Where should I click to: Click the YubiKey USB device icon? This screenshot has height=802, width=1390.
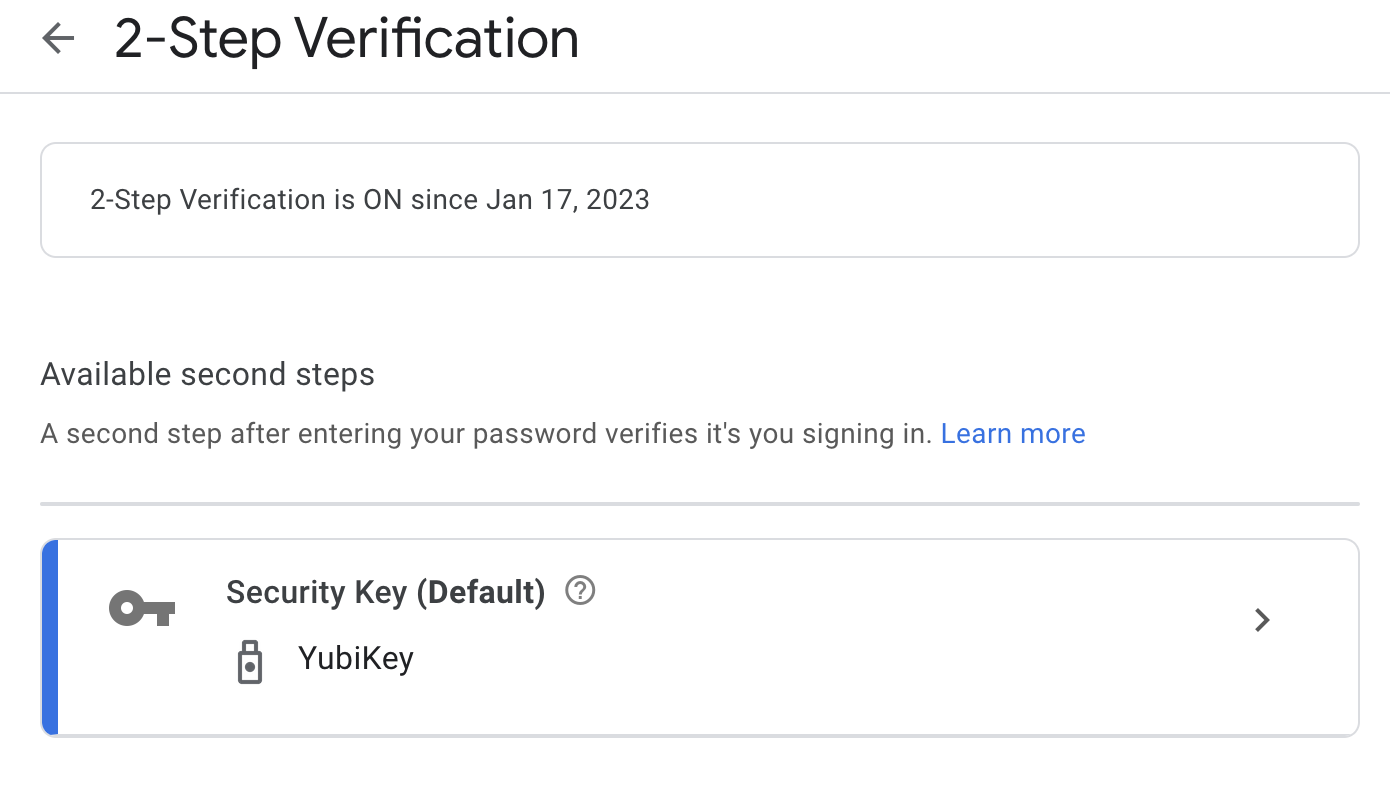249,661
